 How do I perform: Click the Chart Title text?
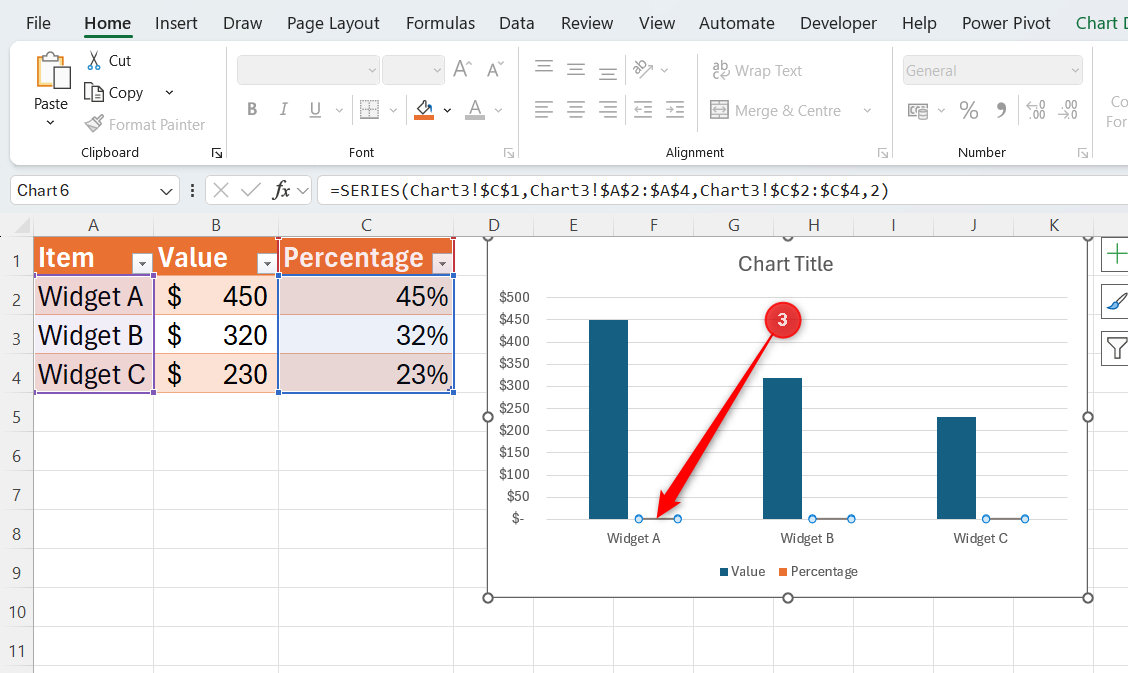click(786, 264)
